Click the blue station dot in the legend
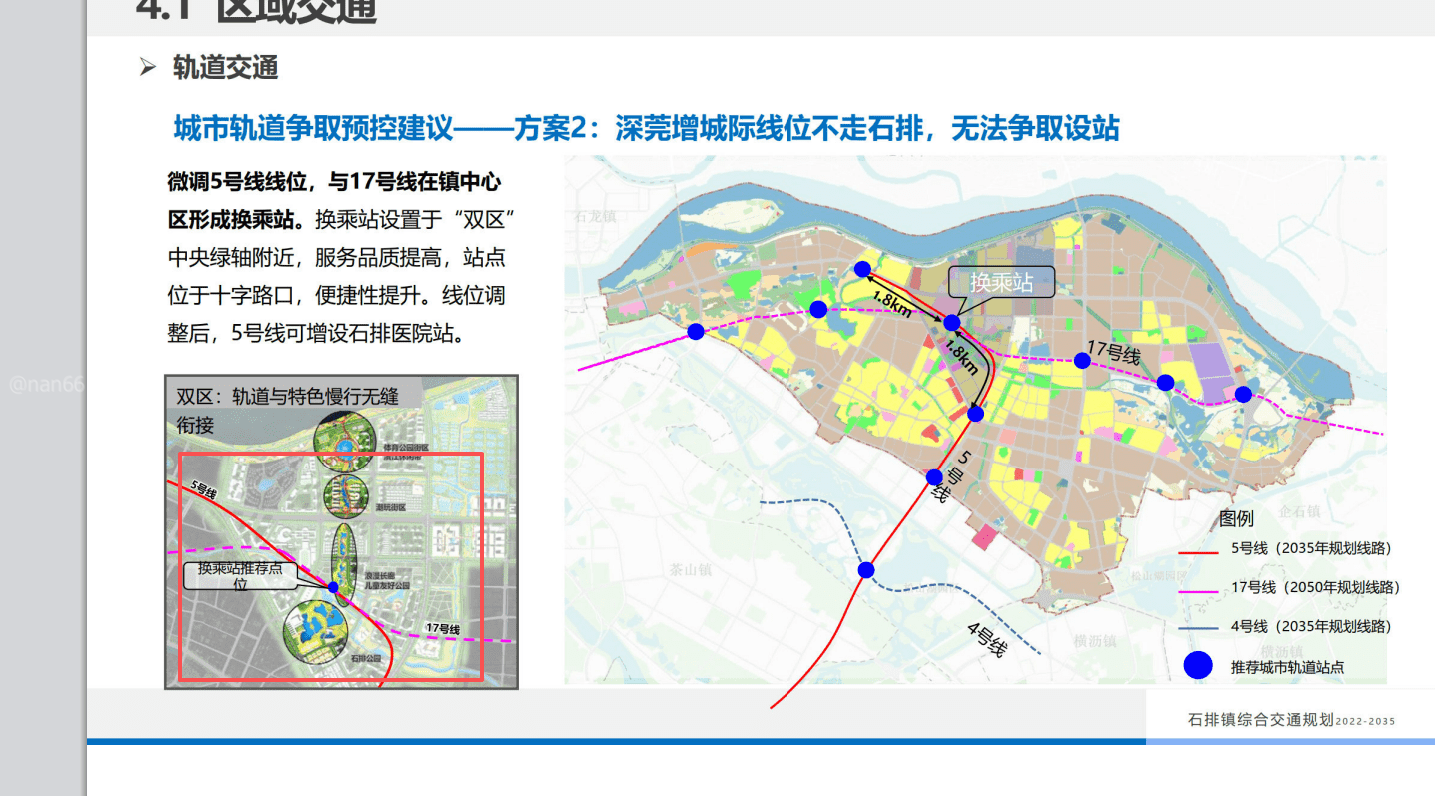Viewport: 1435px width, 796px height. point(1198,665)
